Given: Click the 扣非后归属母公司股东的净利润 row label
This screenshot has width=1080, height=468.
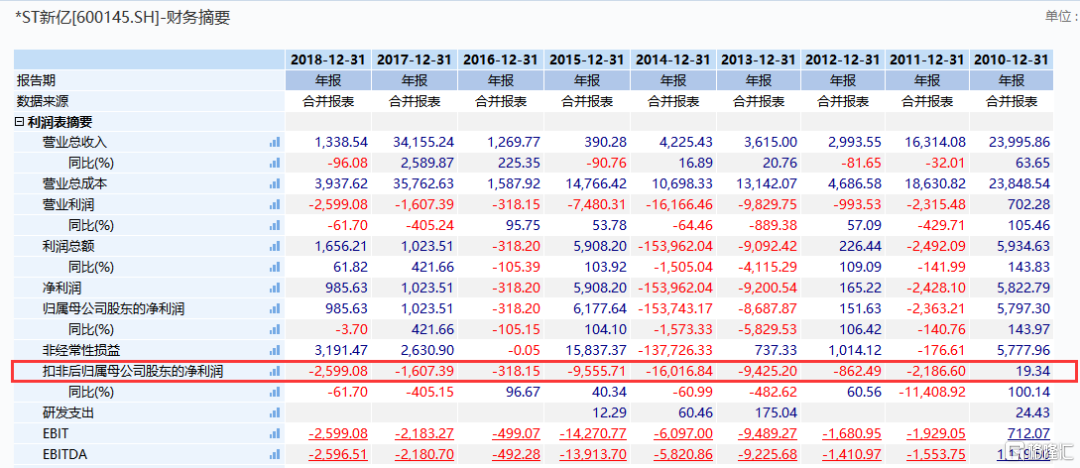Looking at the screenshot, I should pos(133,372).
